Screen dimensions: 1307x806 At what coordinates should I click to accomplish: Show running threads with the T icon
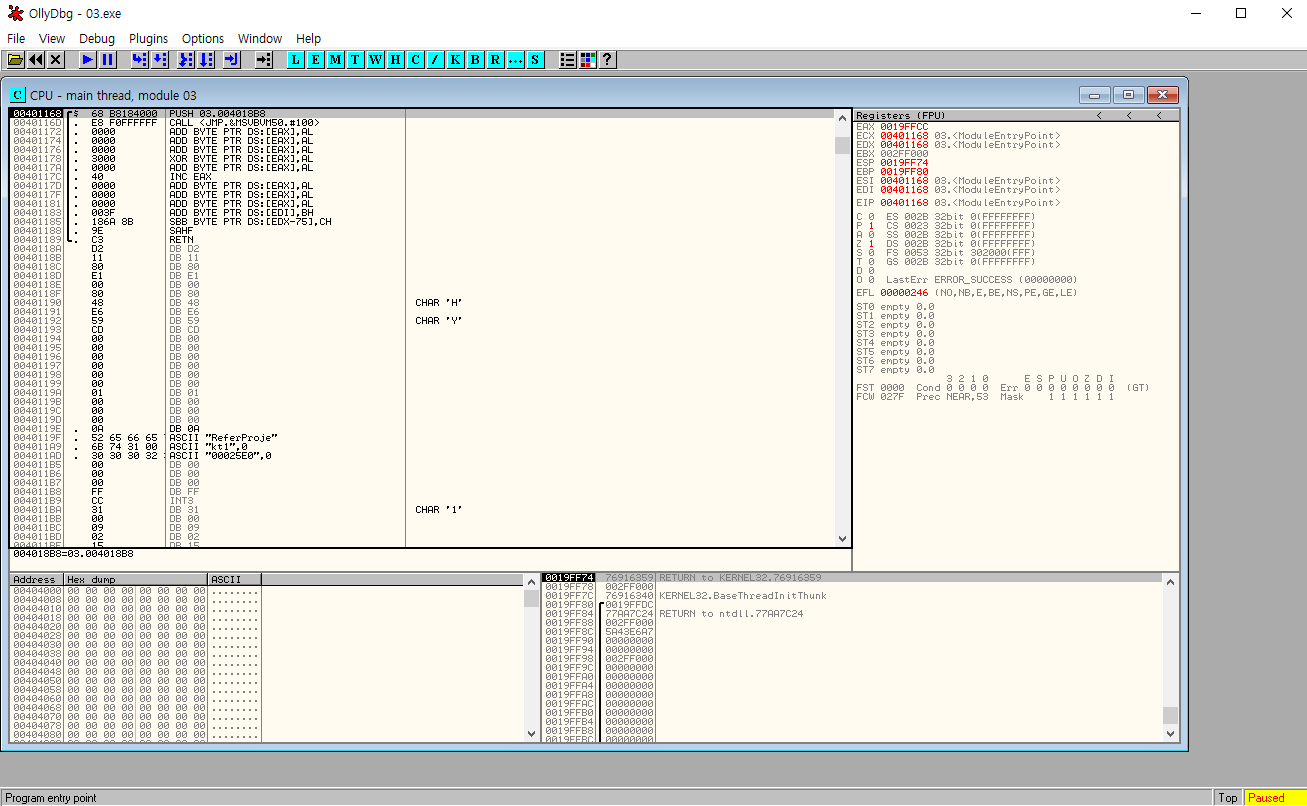[355, 60]
